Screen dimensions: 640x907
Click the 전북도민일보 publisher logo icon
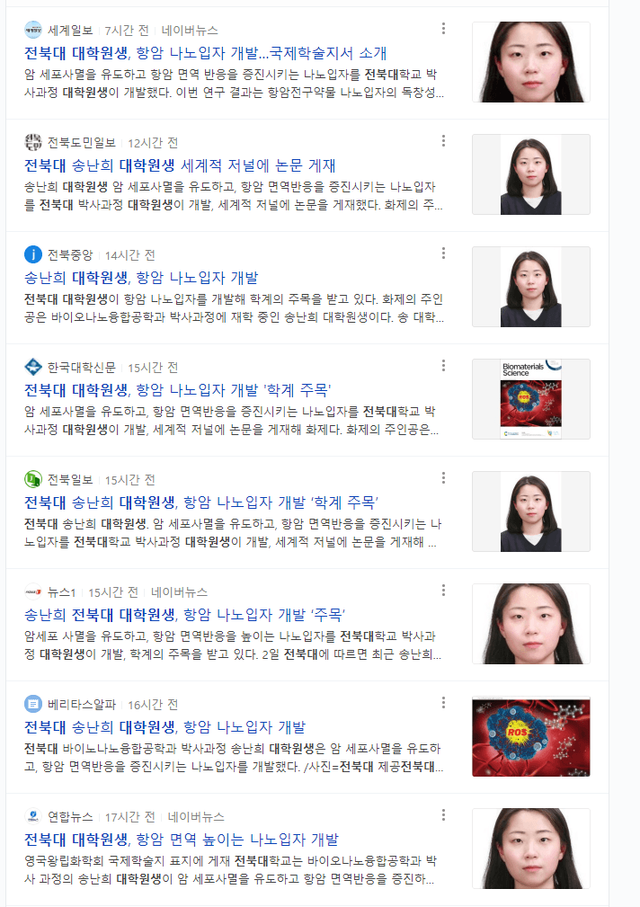tap(33, 142)
